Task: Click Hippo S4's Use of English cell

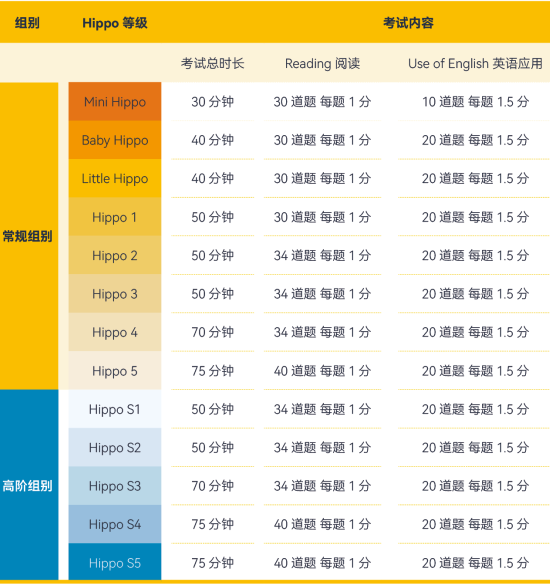Action: click(x=476, y=524)
